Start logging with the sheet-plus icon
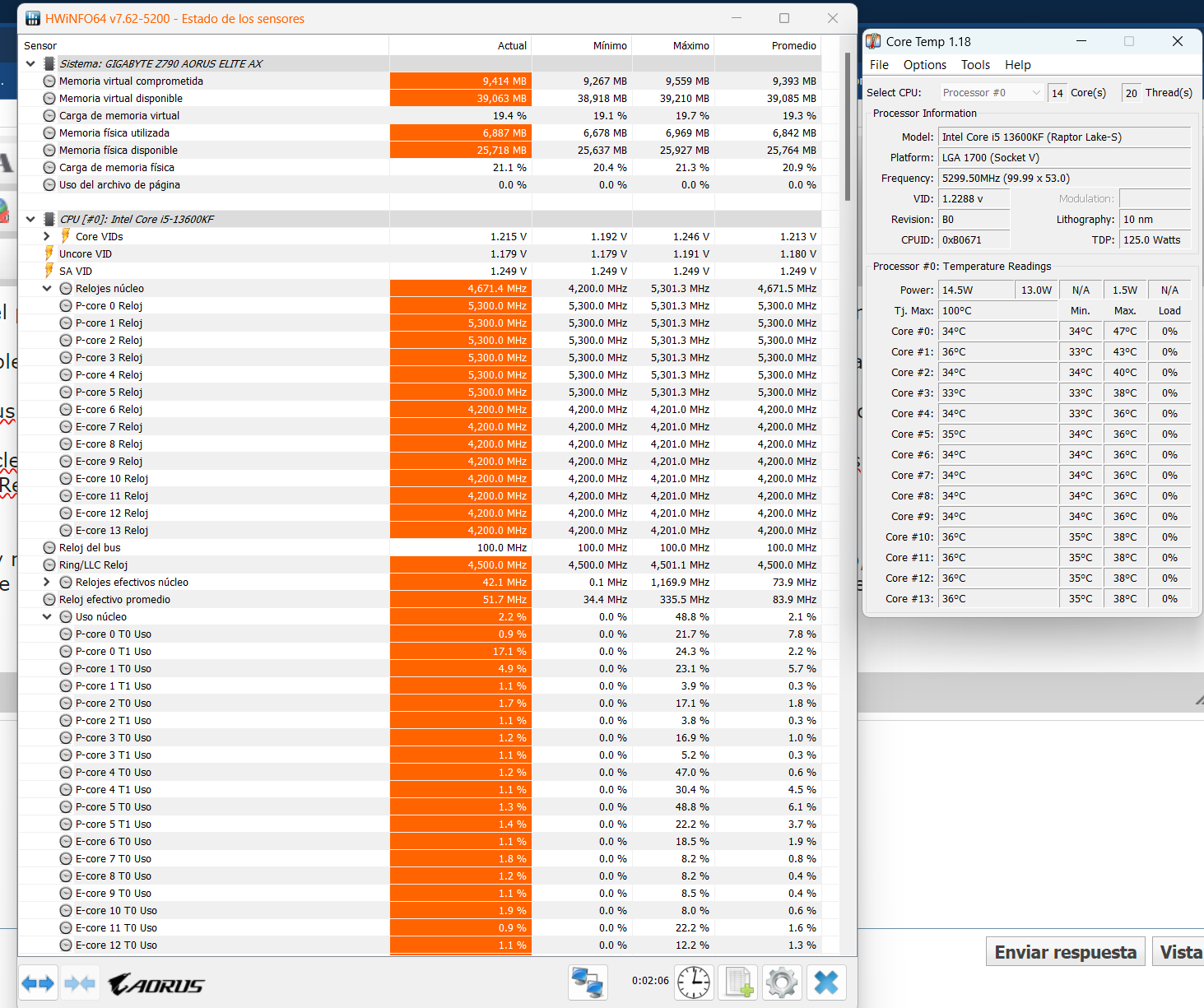Screen dimensions: 1204x1008 [738, 982]
